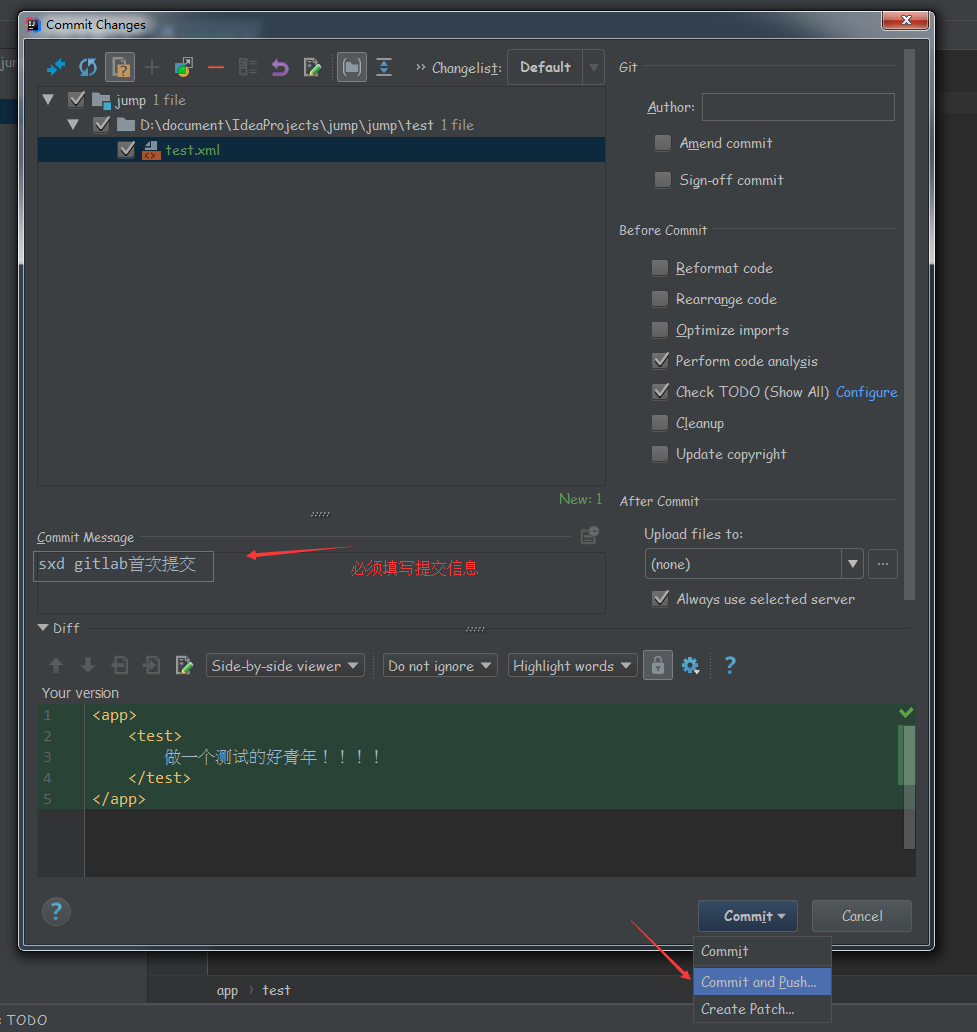This screenshot has width=977, height=1032.
Task: Uncheck Always use selected server
Action: tap(660, 598)
